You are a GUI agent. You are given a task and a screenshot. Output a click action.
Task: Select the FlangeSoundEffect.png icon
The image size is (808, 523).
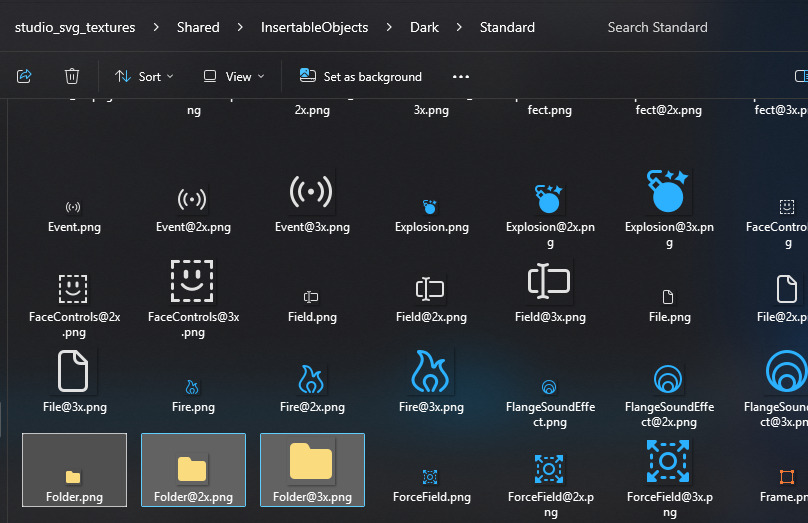549,386
